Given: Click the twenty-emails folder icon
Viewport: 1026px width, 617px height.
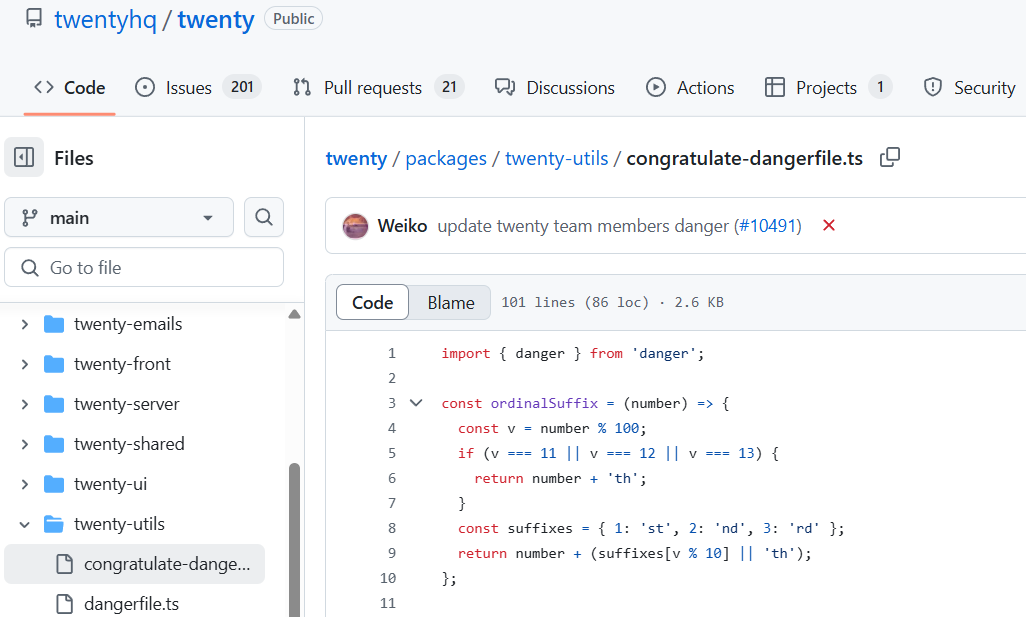Looking at the screenshot, I should tap(54, 325).
